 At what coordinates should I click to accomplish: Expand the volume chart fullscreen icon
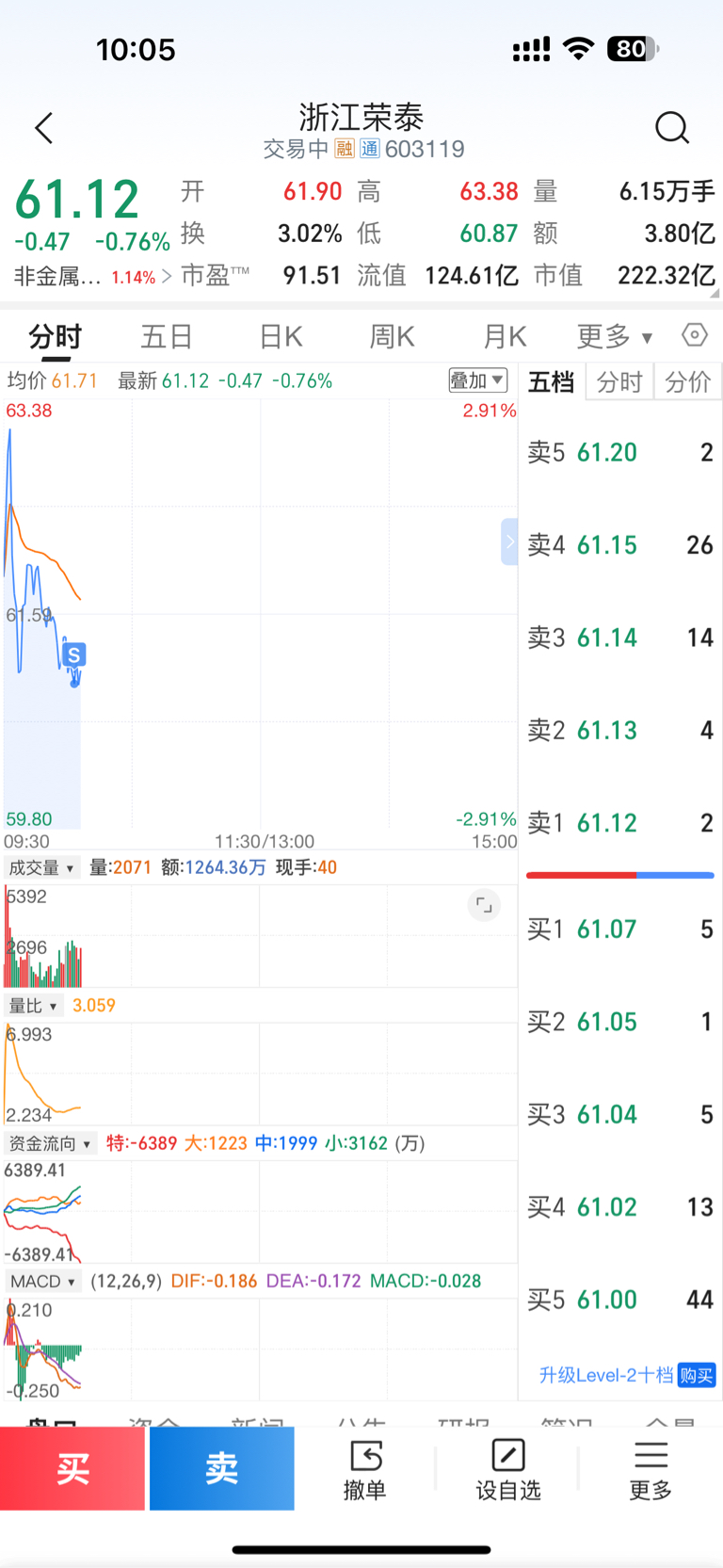point(484,905)
